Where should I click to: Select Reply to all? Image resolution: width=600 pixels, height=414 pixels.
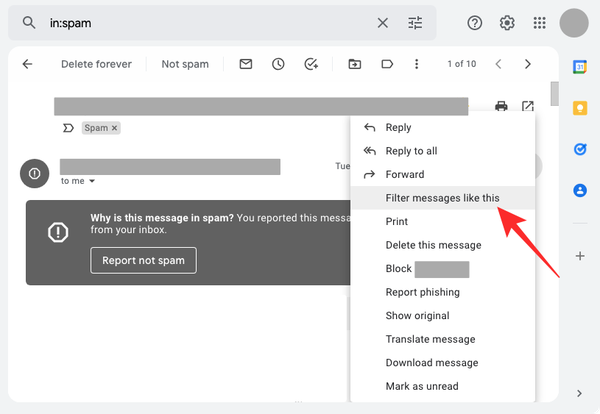click(442, 151)
